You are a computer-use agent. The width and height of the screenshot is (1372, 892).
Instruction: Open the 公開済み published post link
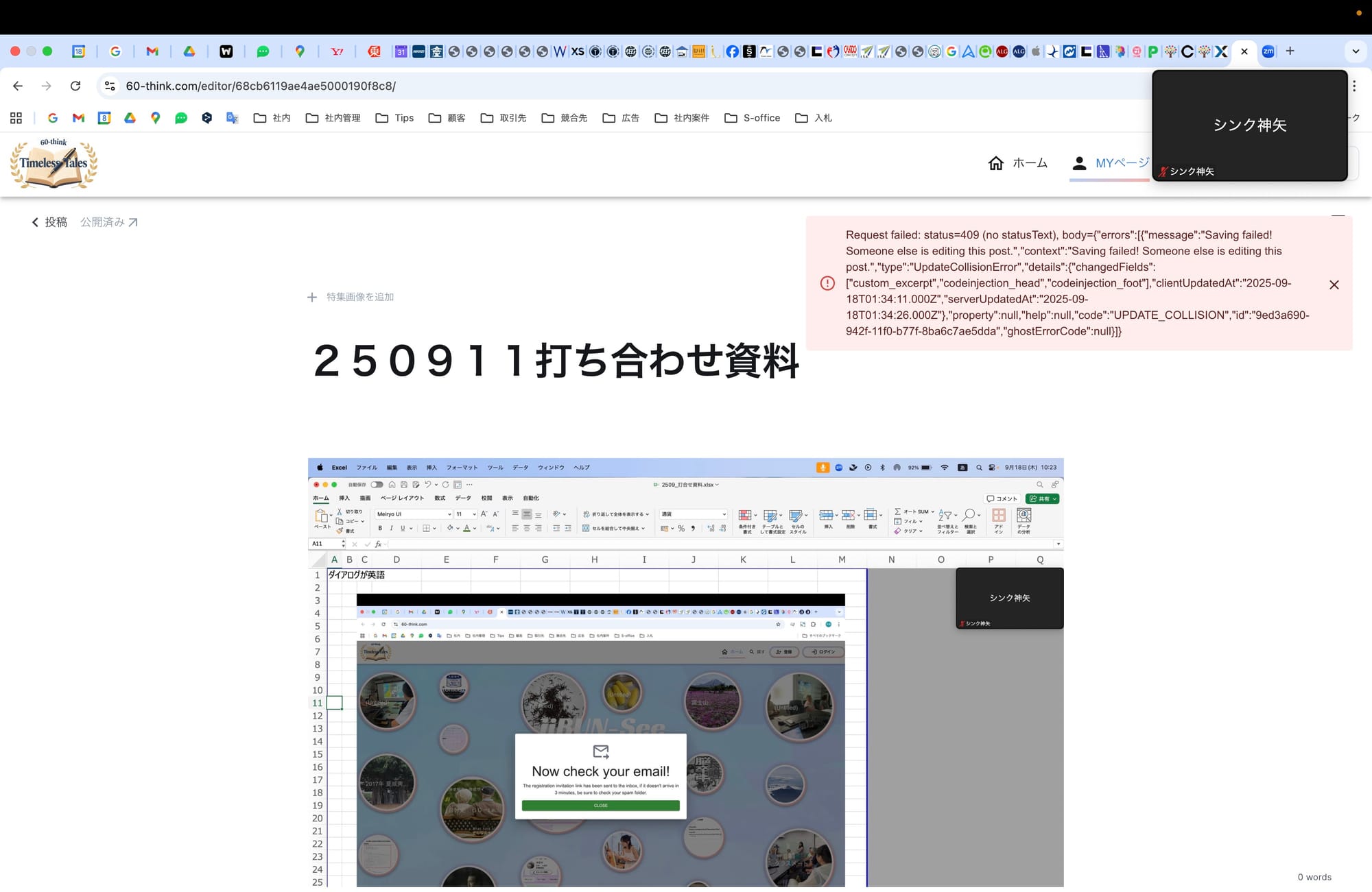(108, 222)
